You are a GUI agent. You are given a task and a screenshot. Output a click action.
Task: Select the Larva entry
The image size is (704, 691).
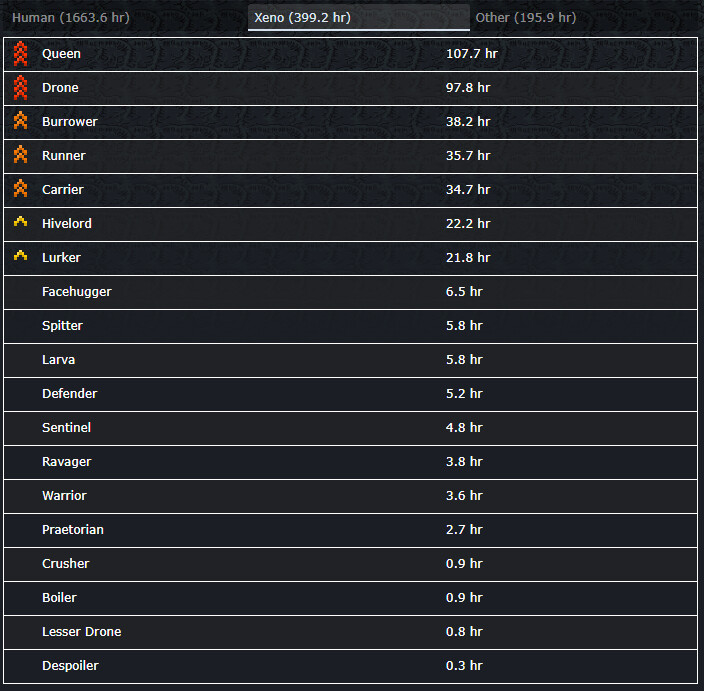pyautogui.click(x=58, y=360)
